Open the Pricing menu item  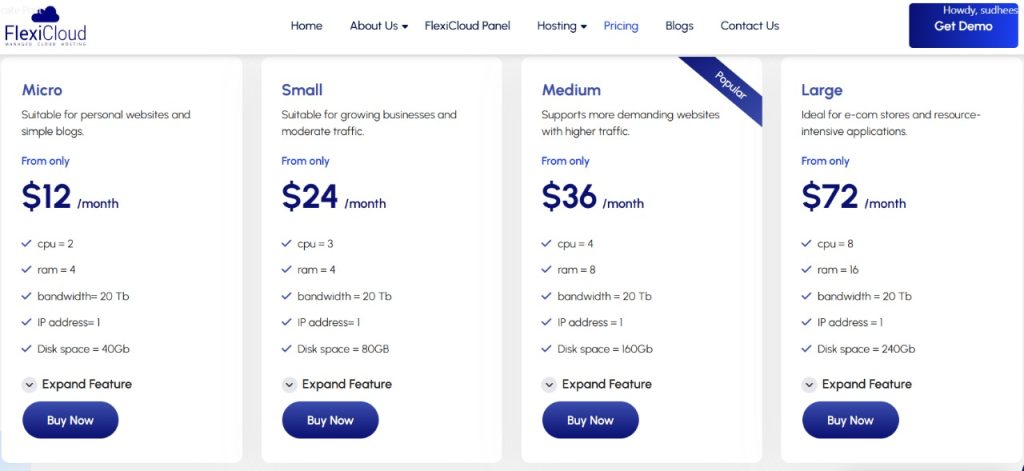[621, 26]
